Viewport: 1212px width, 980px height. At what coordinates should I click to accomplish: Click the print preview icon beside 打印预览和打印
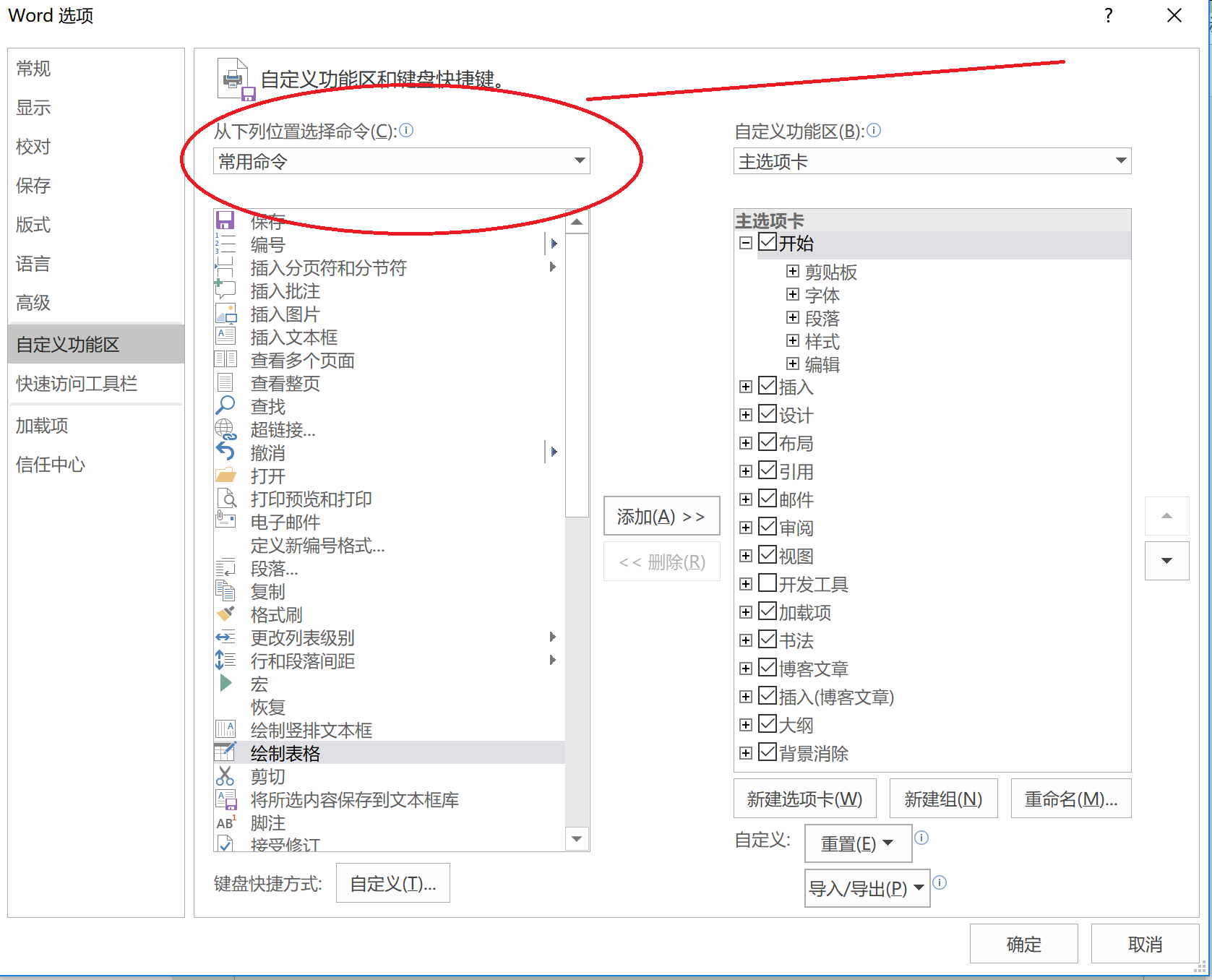(225, 498)
